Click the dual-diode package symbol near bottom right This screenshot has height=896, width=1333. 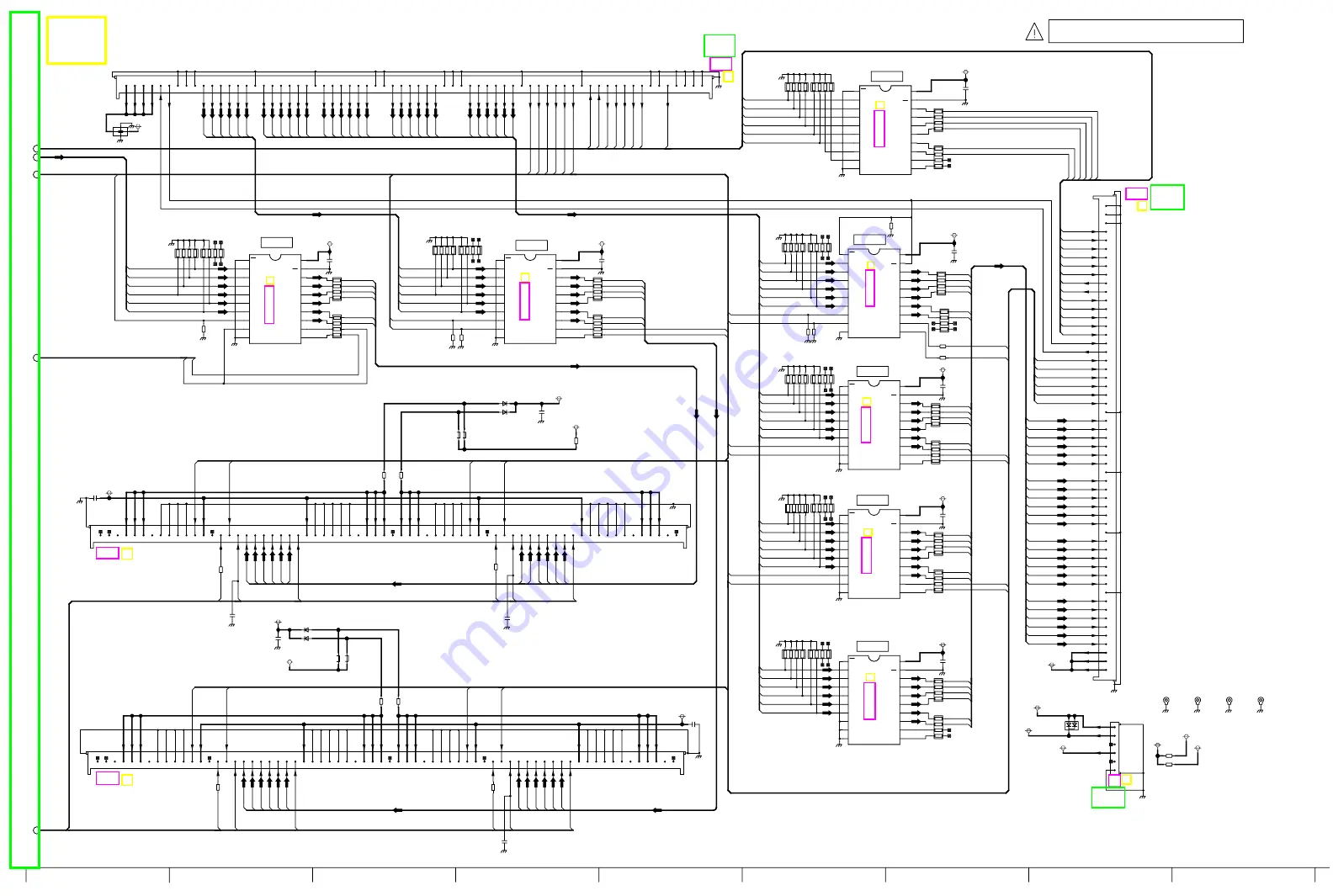click(x=1071, y=725)
